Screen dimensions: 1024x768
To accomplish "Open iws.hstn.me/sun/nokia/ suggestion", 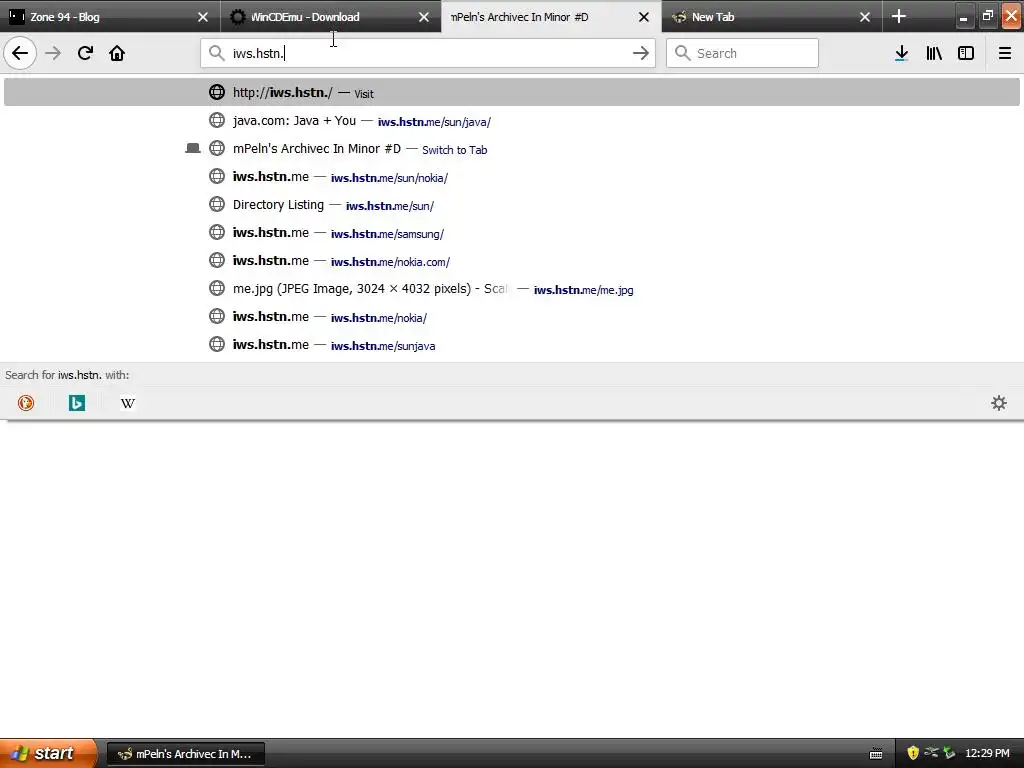I will 511,177.
